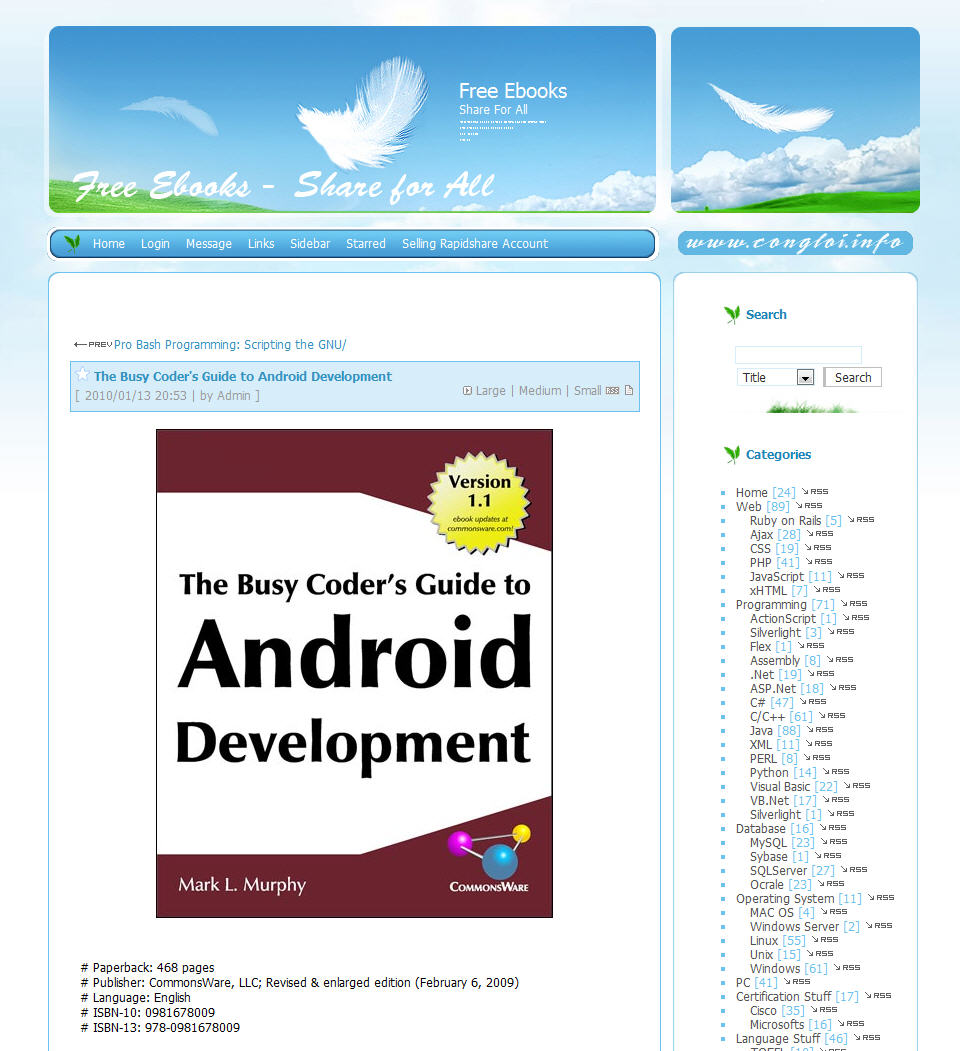The width and height of the screenshot is (962, 1051).
Task: Open Selling Rapidshare Account page
Action: click(x=475, y=244)
